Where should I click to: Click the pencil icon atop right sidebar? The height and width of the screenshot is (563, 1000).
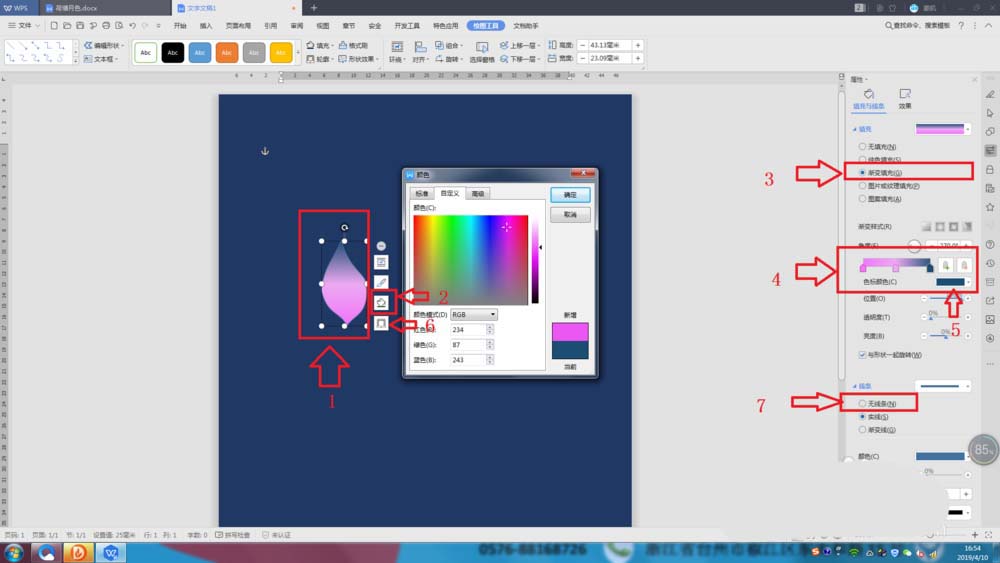coord(990,94)
